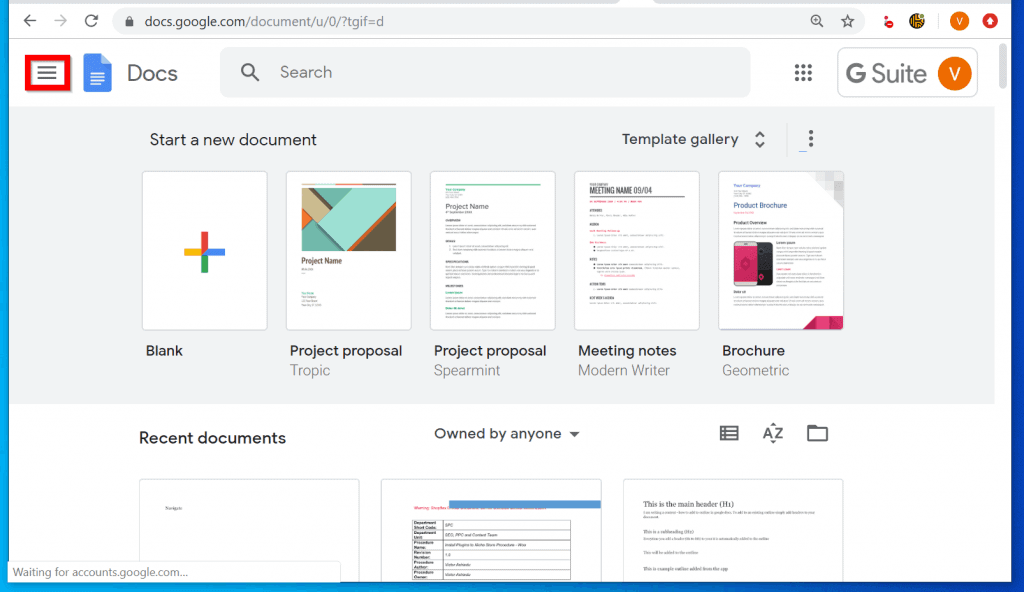Click the G Suite label

pos(886,73)
